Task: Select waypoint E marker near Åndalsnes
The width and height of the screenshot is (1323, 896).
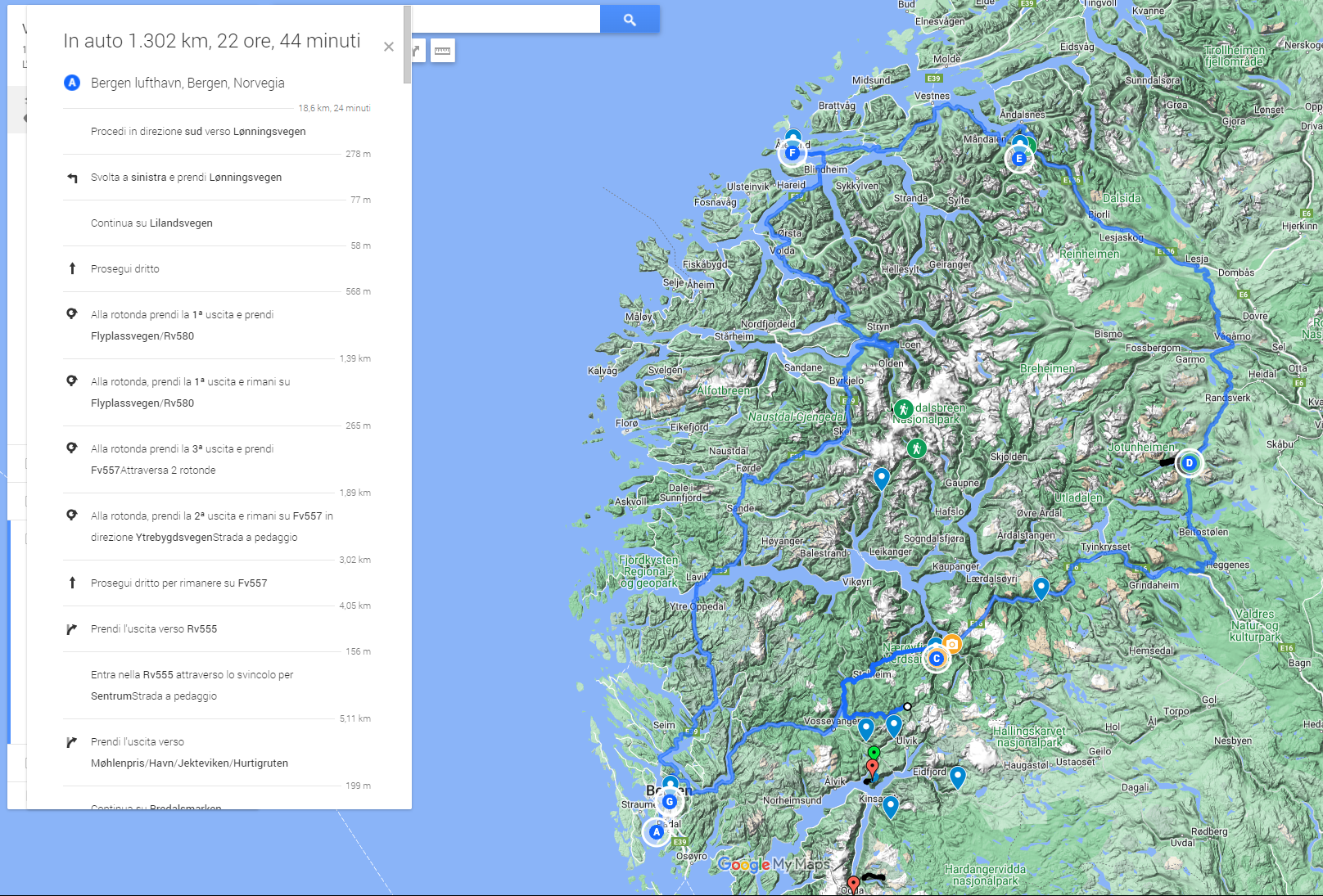Action: tap(1019, 159)
